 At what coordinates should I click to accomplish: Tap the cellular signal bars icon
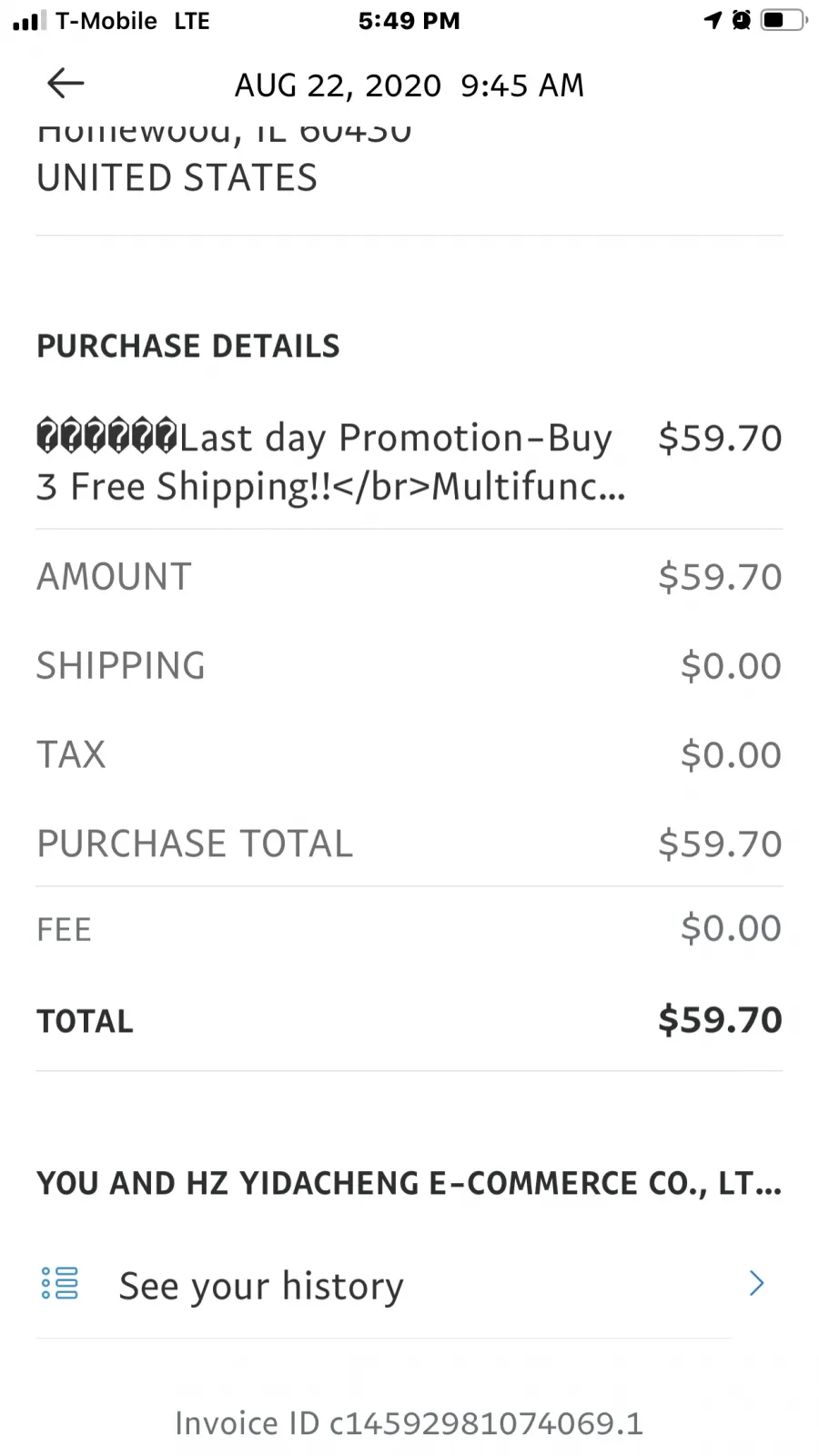[x=28, y=20]
